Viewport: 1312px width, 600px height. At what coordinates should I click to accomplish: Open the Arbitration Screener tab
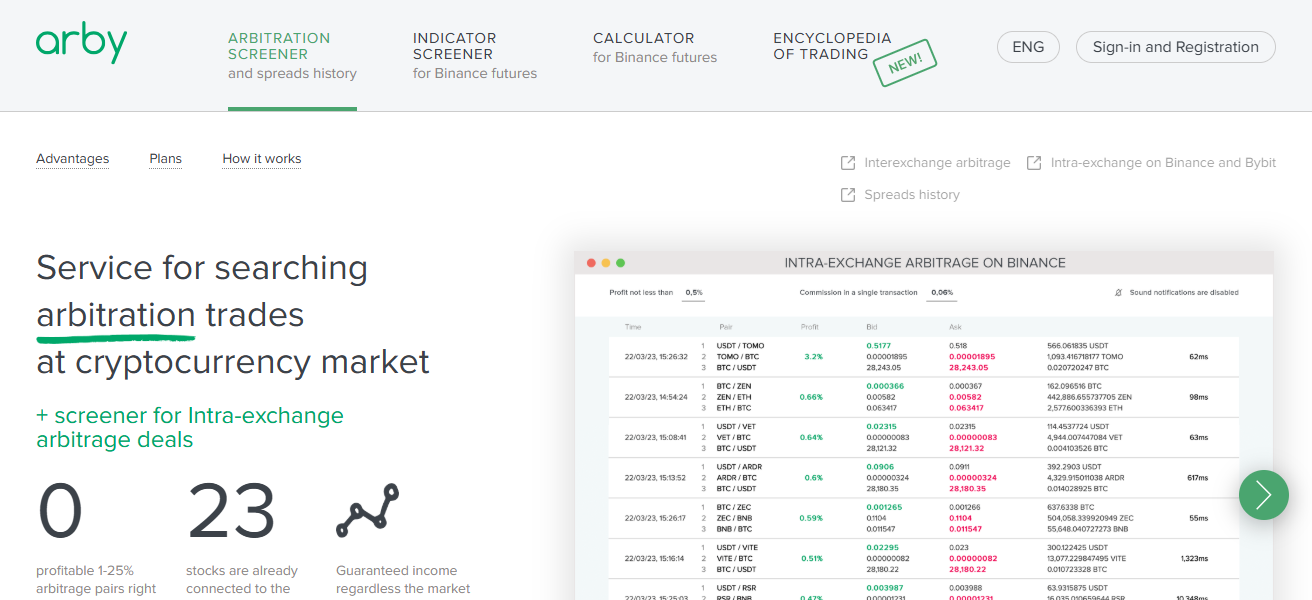point(291,55)
